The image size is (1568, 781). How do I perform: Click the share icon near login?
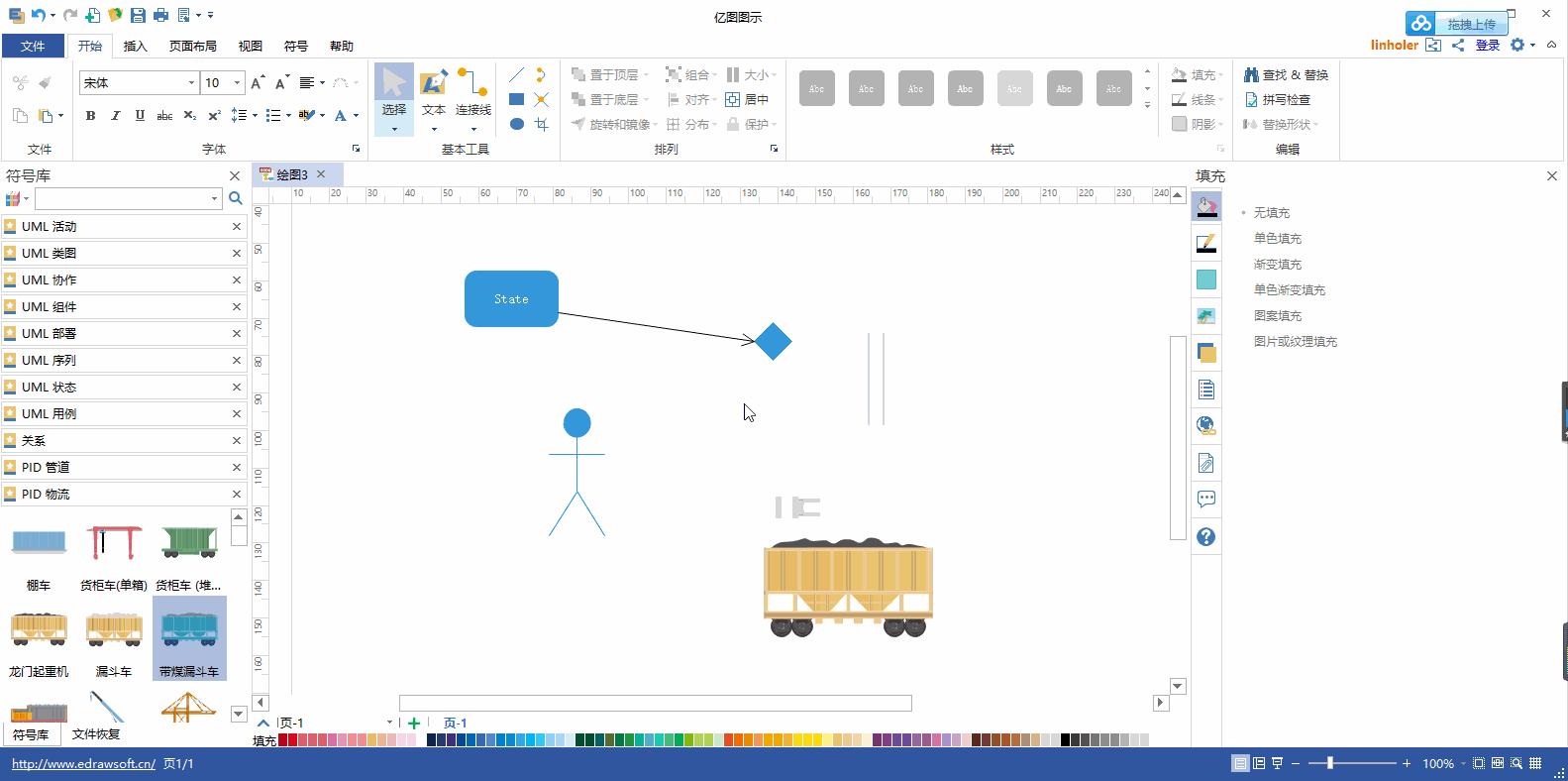[x=1458, y=45]
